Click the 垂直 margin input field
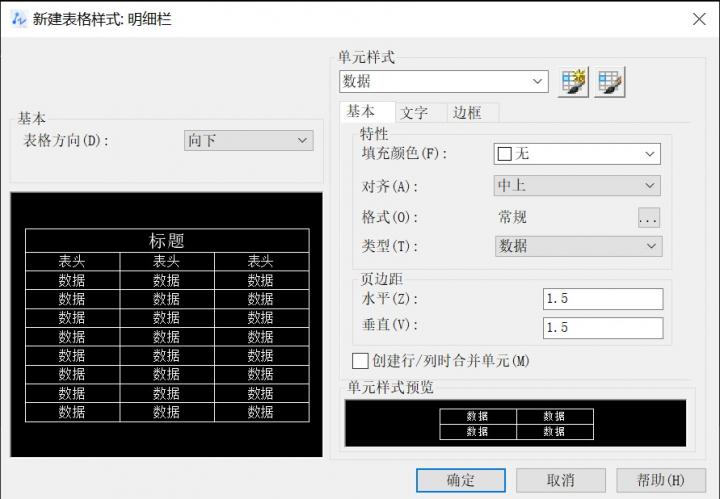This screenshot has height=499, width=720. click(603, 327)
